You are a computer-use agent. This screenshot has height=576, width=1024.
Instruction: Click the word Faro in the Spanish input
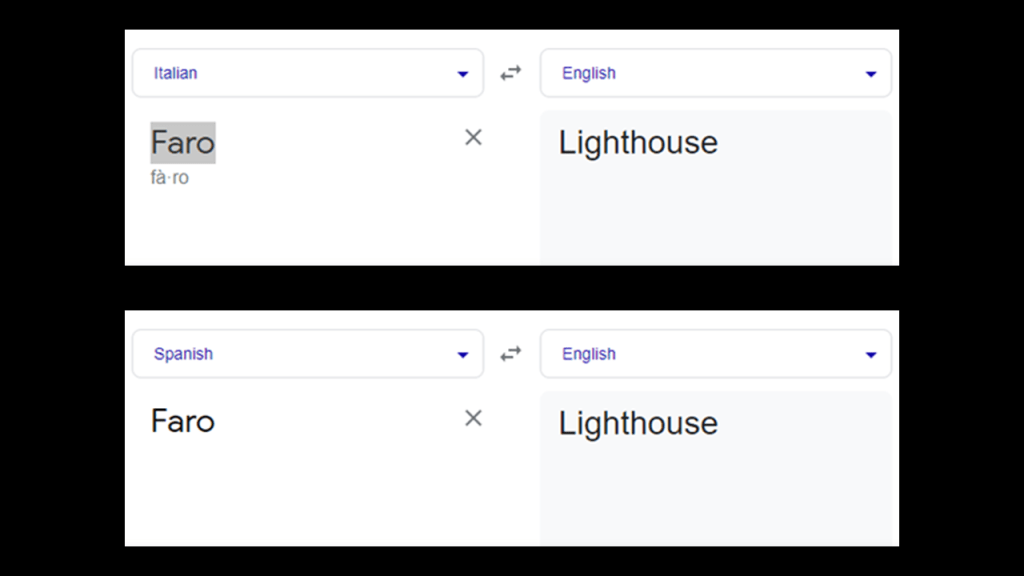pos(183,421)
